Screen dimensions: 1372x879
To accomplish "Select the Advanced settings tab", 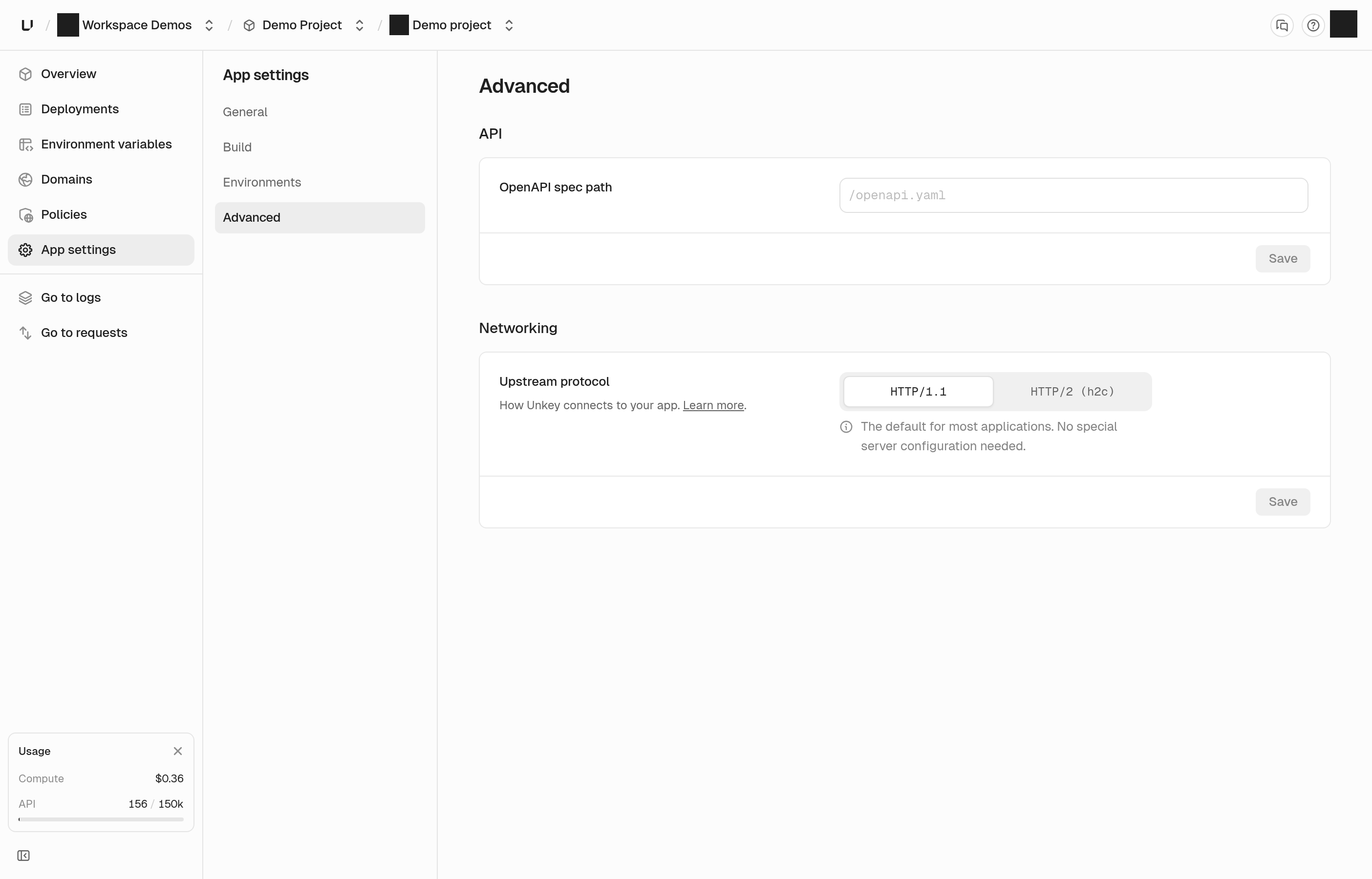I will 320,217.
